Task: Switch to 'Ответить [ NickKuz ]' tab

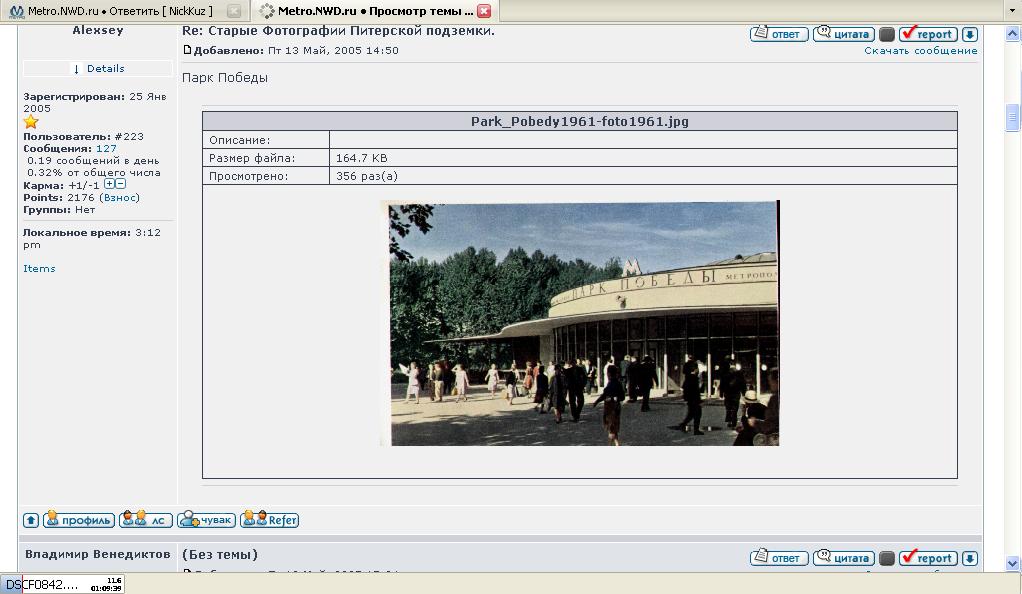Action: [x=120, y=11]
